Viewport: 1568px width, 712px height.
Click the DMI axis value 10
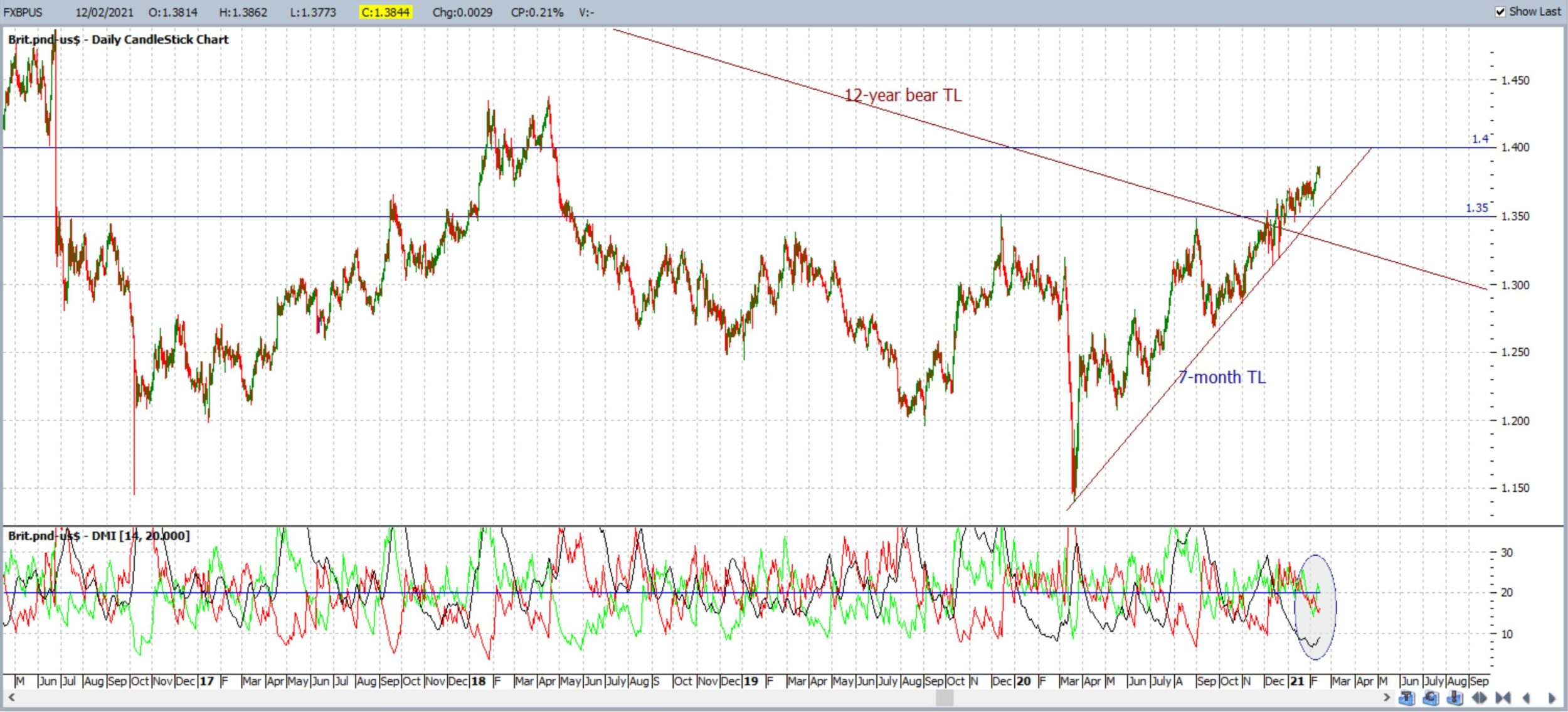(x=1507, y=634)
